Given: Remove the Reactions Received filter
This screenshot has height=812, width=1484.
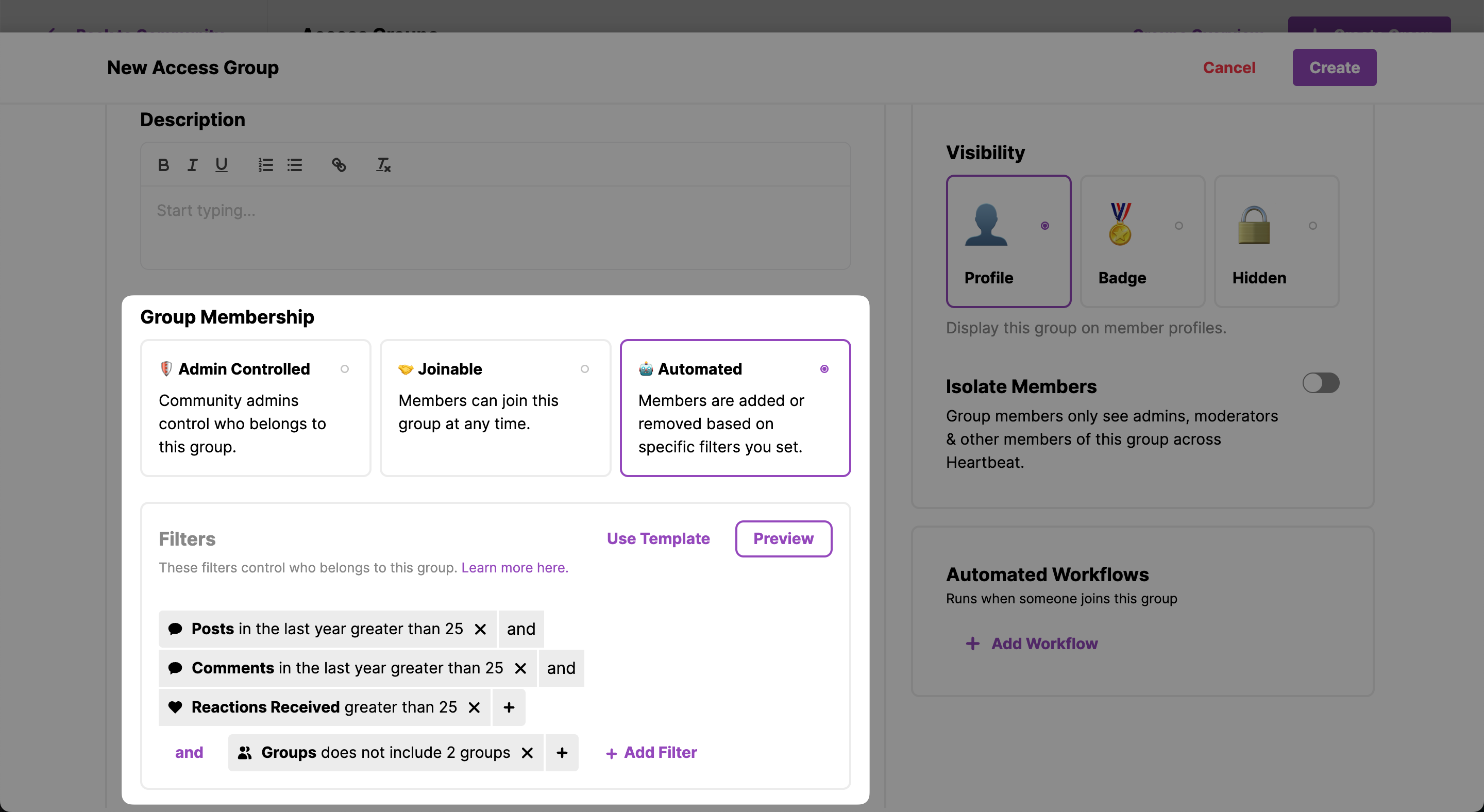Looking at the screenshot, I should coord(474,707).
